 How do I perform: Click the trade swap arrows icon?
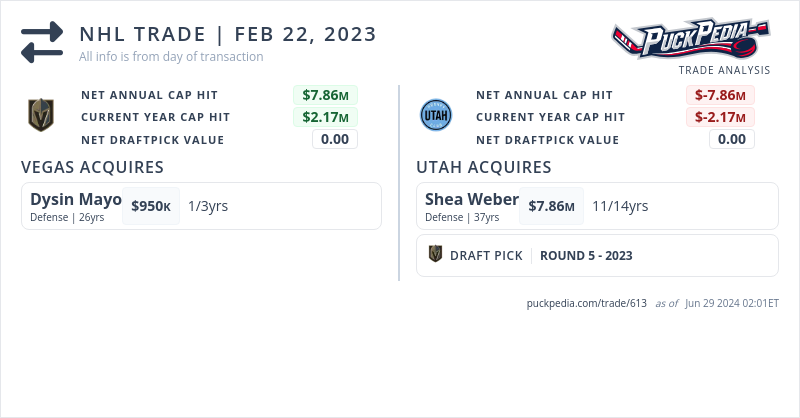pos(42,42)
